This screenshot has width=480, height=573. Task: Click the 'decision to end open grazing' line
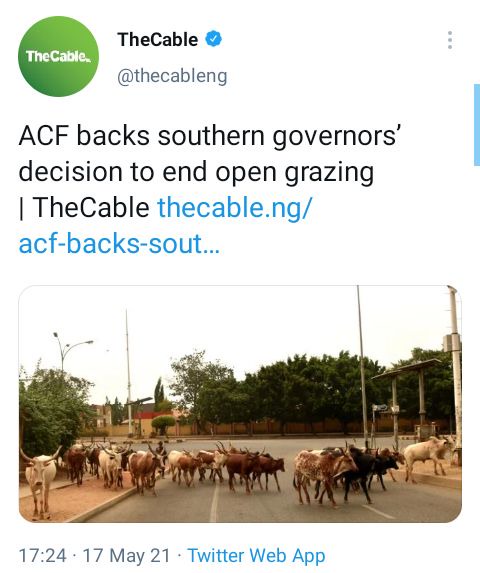196,172
